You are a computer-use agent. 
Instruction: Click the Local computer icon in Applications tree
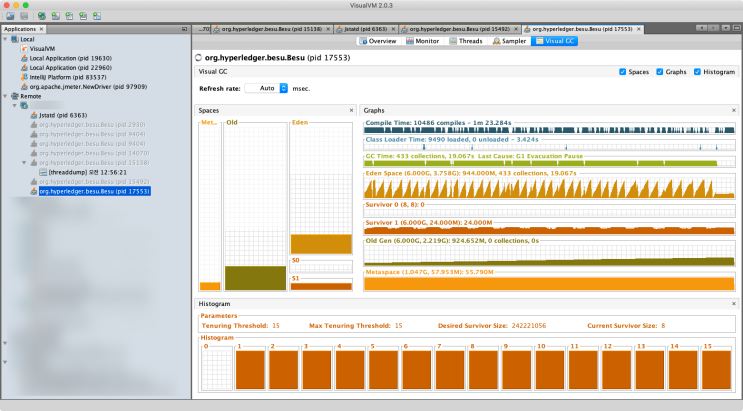pyautogui.click(x=15, y=39)
